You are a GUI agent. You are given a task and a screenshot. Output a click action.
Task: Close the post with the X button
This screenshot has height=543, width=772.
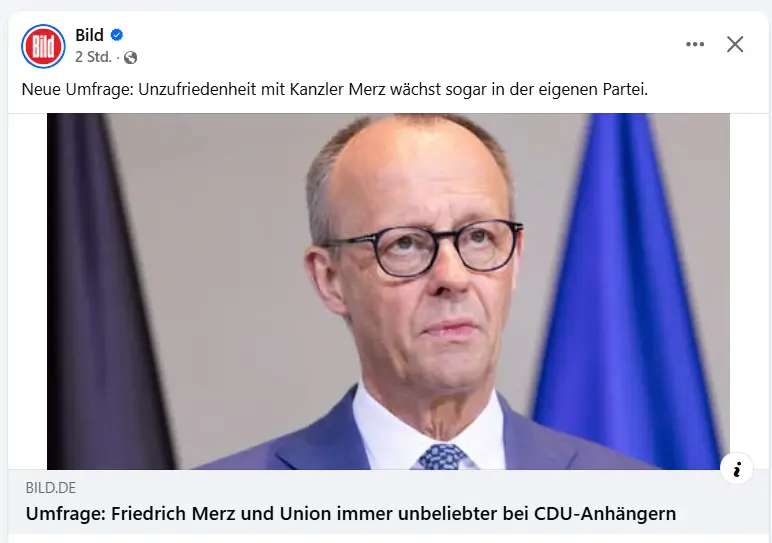735,45
